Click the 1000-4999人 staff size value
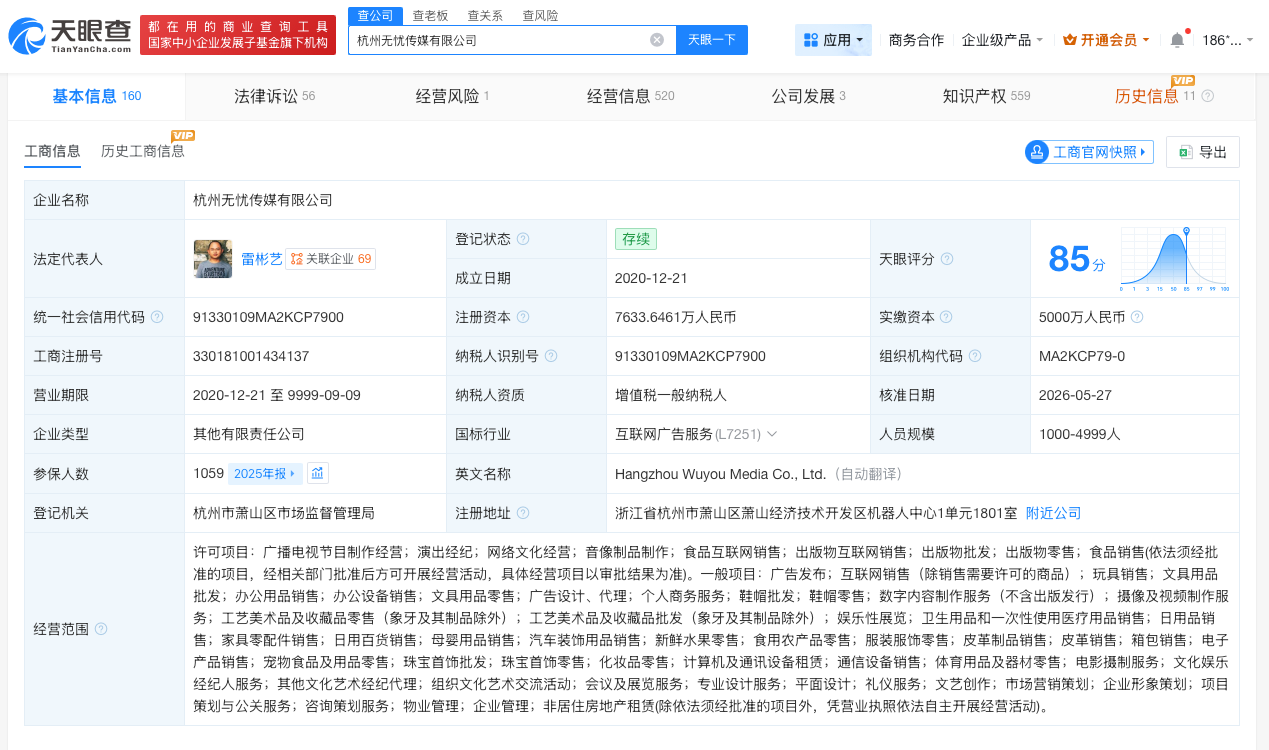 (1080, 434)
